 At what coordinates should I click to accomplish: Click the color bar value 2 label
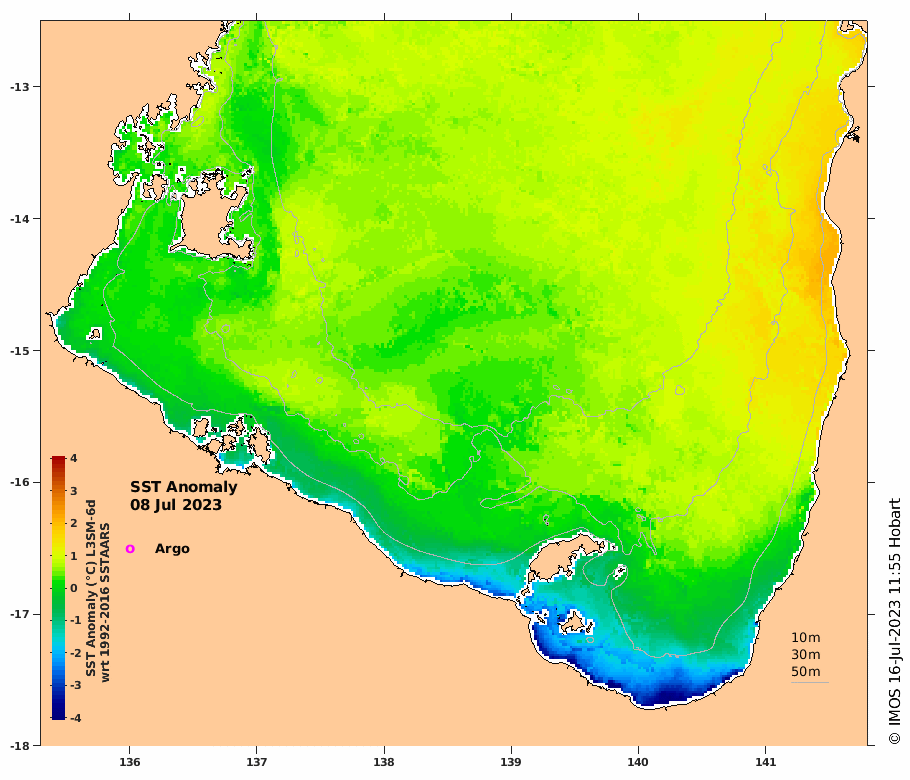74,523
